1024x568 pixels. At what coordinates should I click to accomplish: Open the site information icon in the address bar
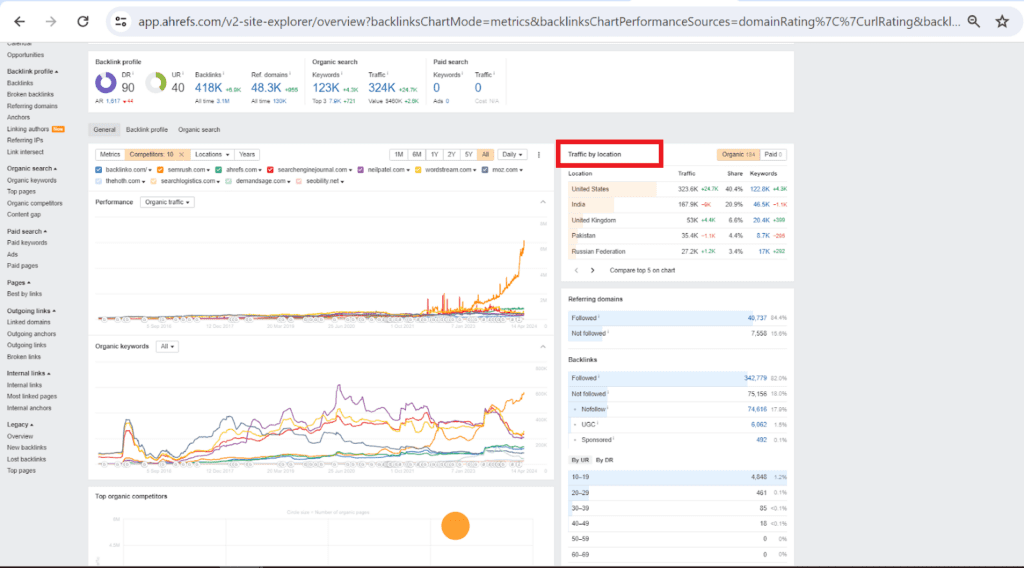pyautogui.click(x=121, y=22)
